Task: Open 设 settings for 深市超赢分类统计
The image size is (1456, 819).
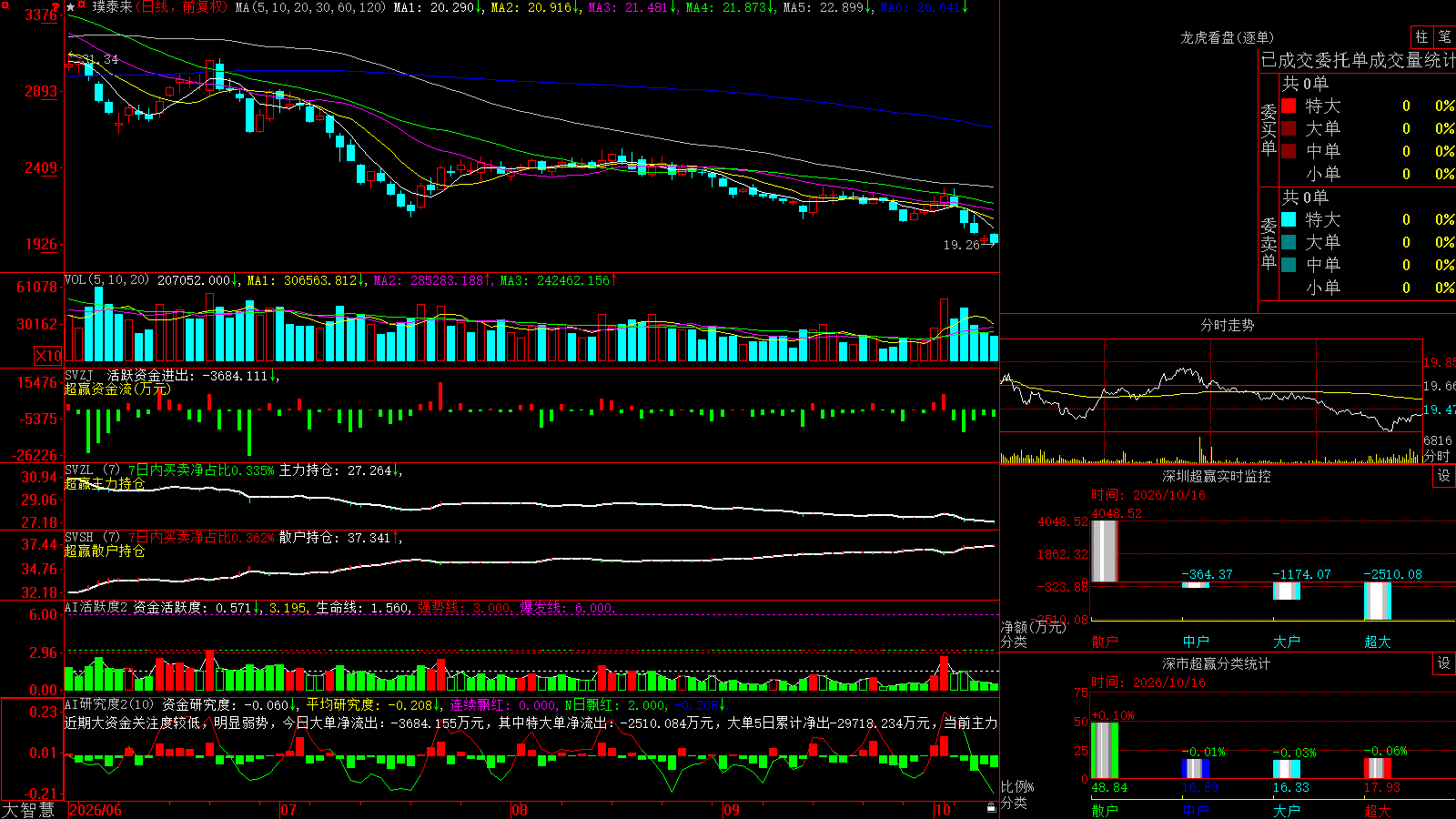Action: (x=1444, y=663)
